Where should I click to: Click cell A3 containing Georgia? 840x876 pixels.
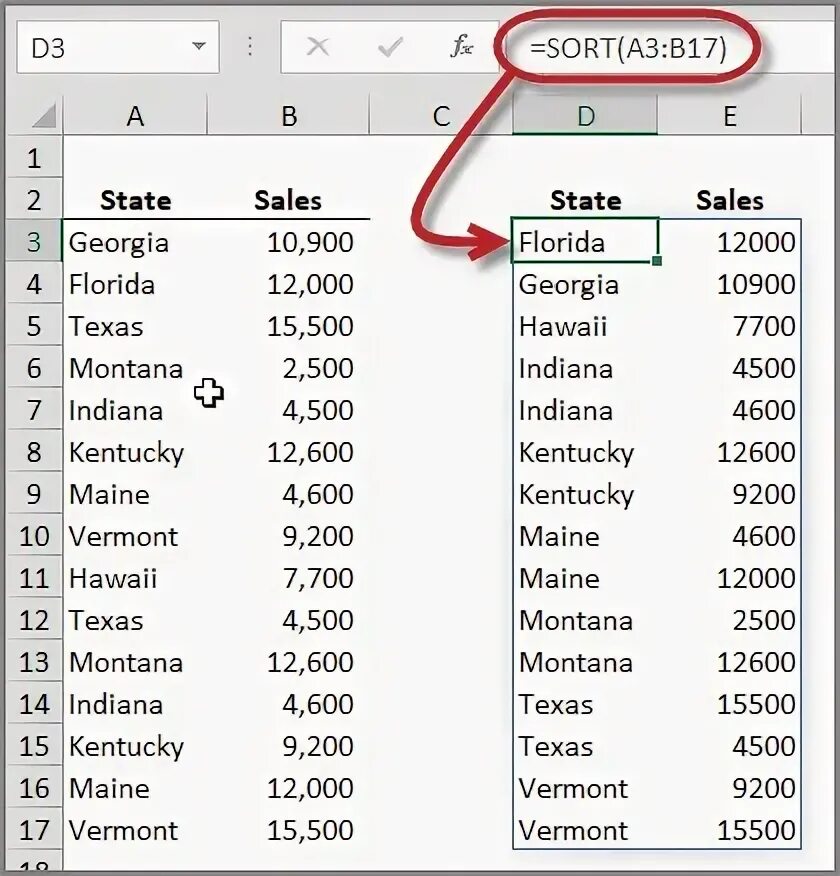(135, 242)
